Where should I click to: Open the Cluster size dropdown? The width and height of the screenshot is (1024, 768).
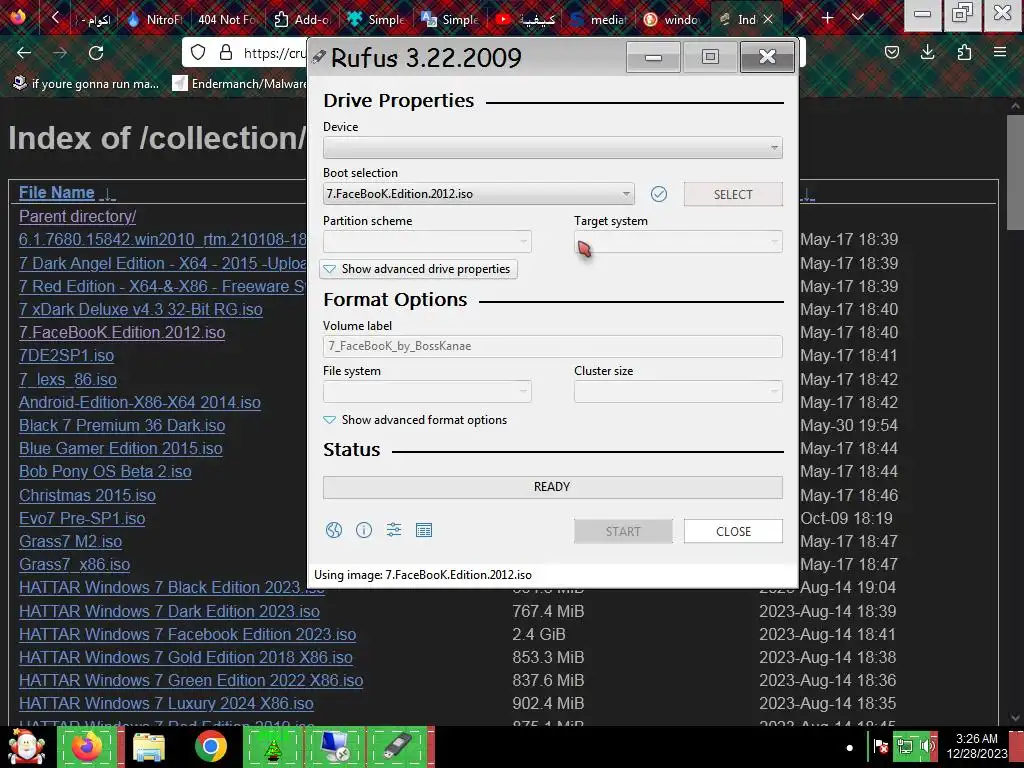coord(678,391)
